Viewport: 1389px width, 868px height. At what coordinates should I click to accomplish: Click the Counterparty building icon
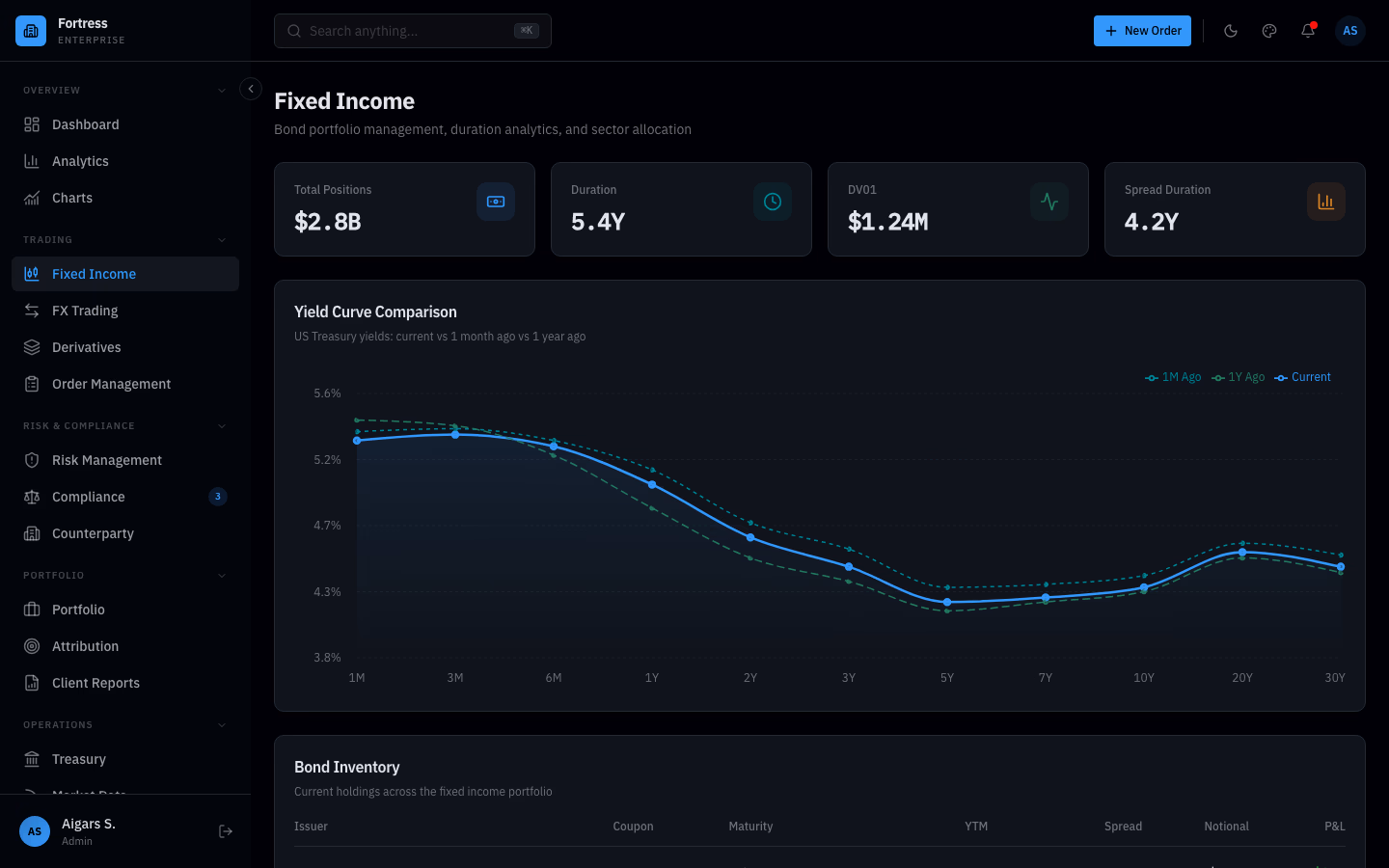tap(32, 533)
